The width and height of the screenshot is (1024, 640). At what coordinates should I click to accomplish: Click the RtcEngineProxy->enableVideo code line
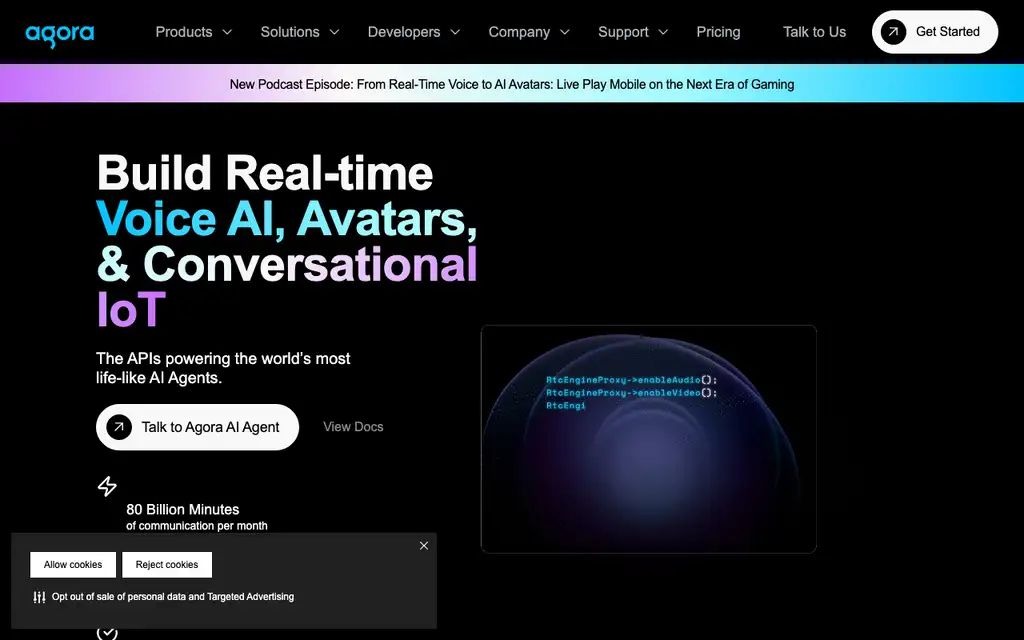click(632, 392)
